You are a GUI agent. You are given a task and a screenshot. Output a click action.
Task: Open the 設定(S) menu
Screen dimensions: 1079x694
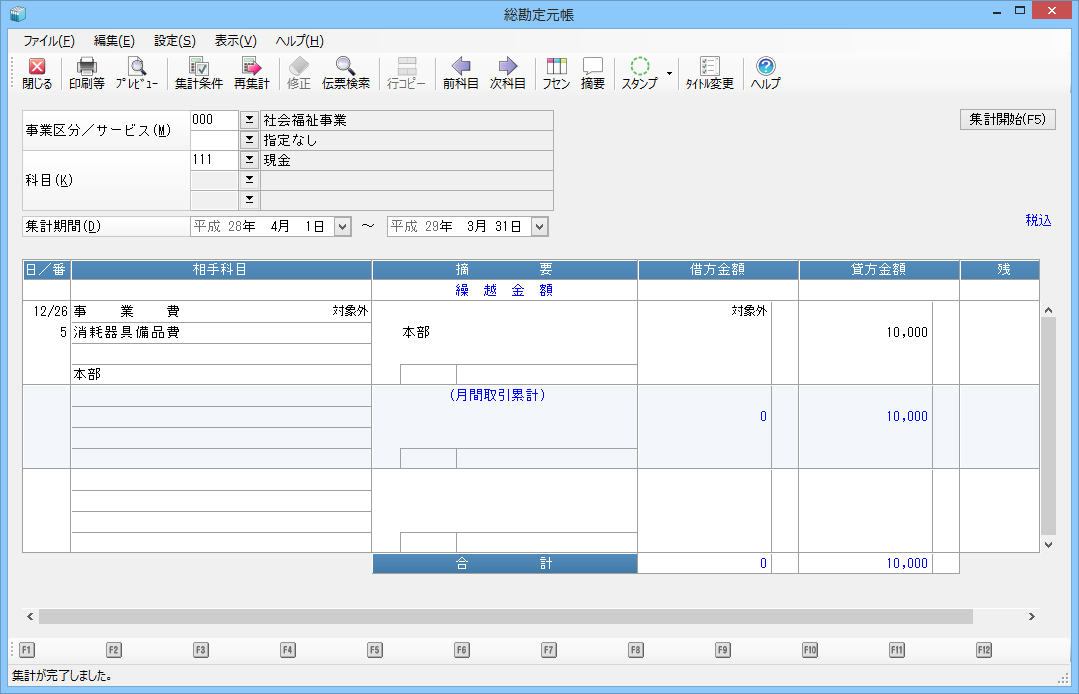click(x=174, y=41)
